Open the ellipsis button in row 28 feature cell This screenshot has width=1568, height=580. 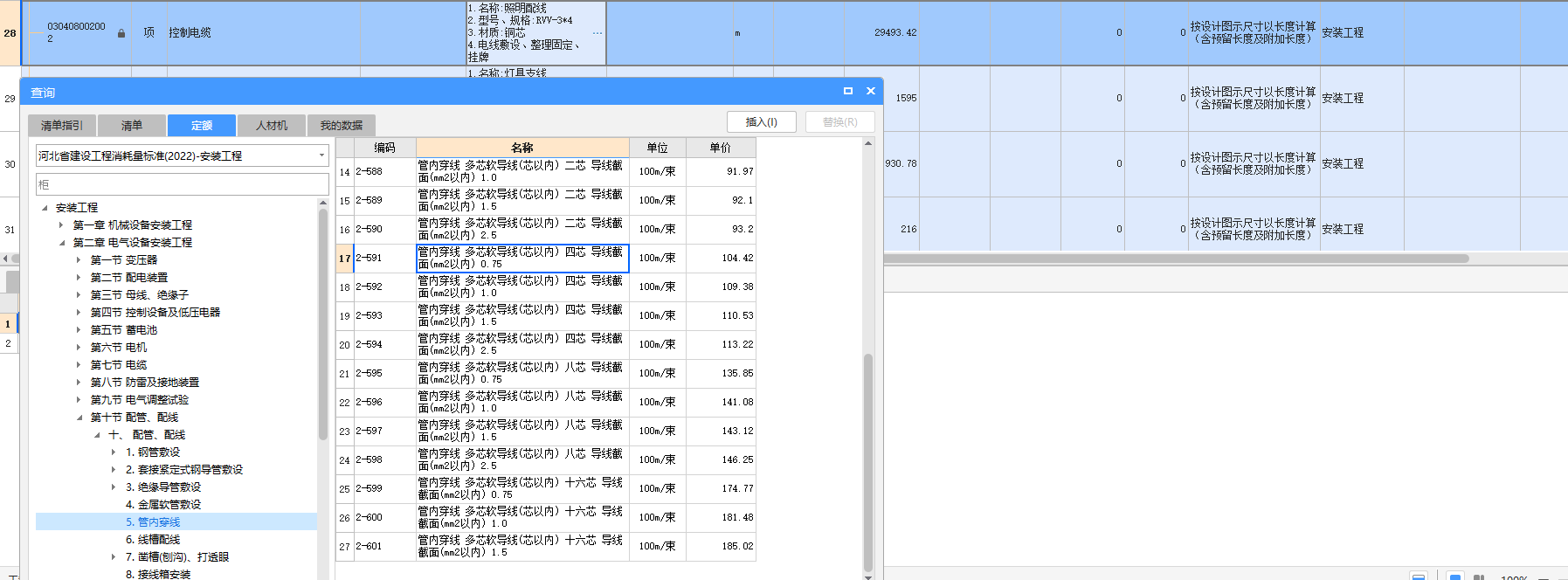pos(597,33)
